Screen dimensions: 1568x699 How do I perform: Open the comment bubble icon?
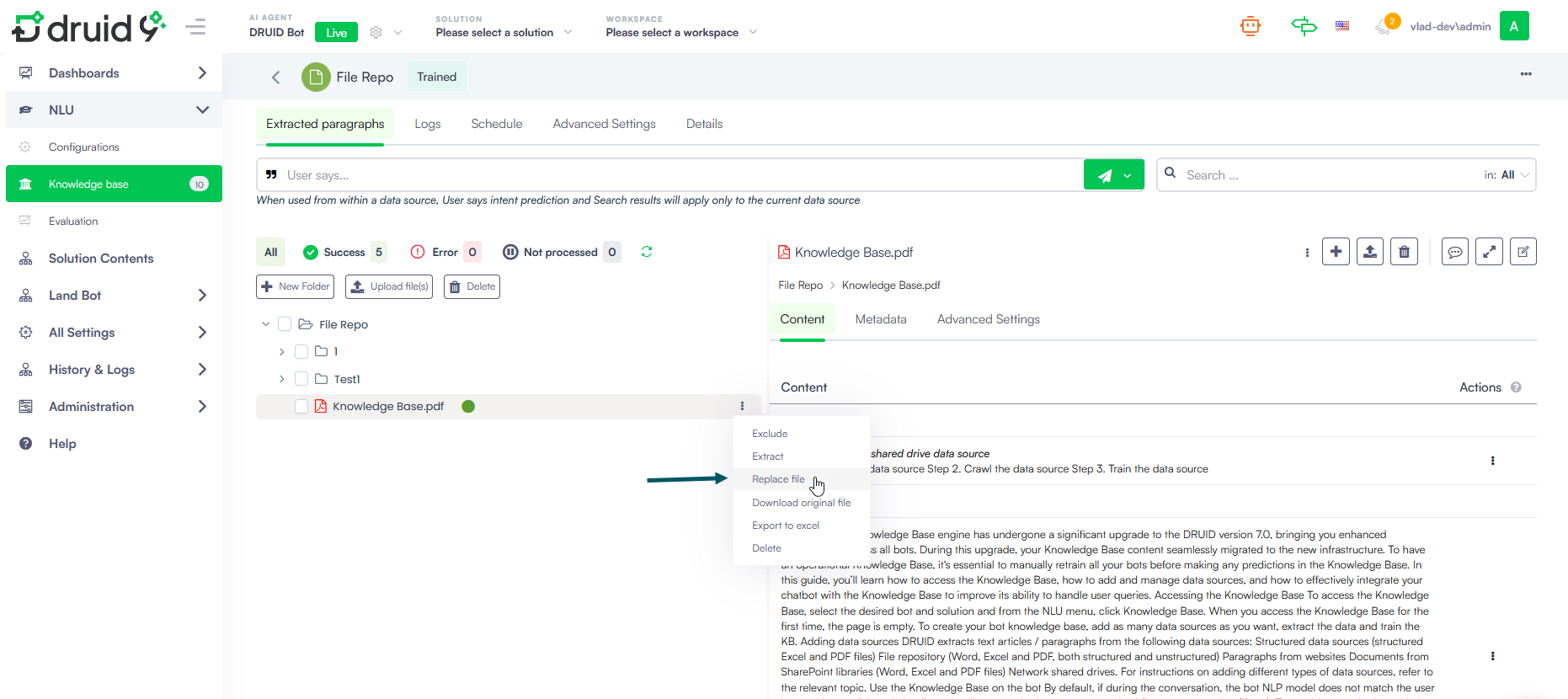tap(1454, 252)
